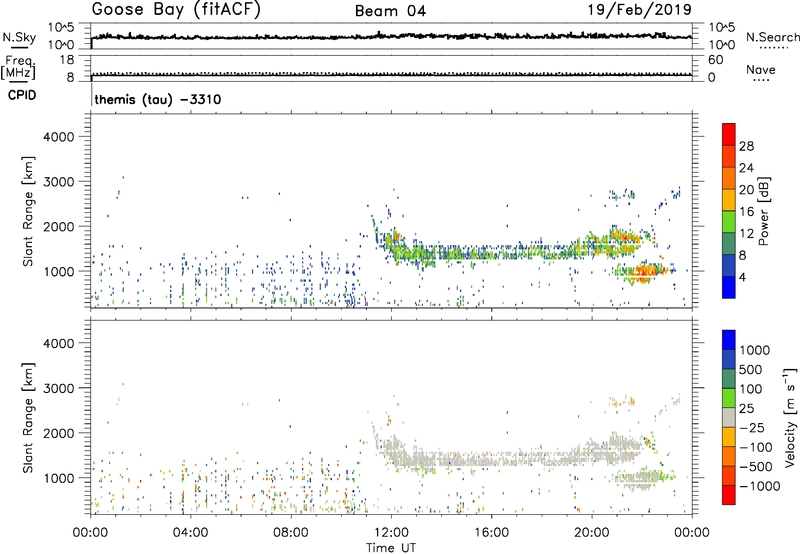Click the "Beam 04" label

pyautogui.click(x=390, y=11)
